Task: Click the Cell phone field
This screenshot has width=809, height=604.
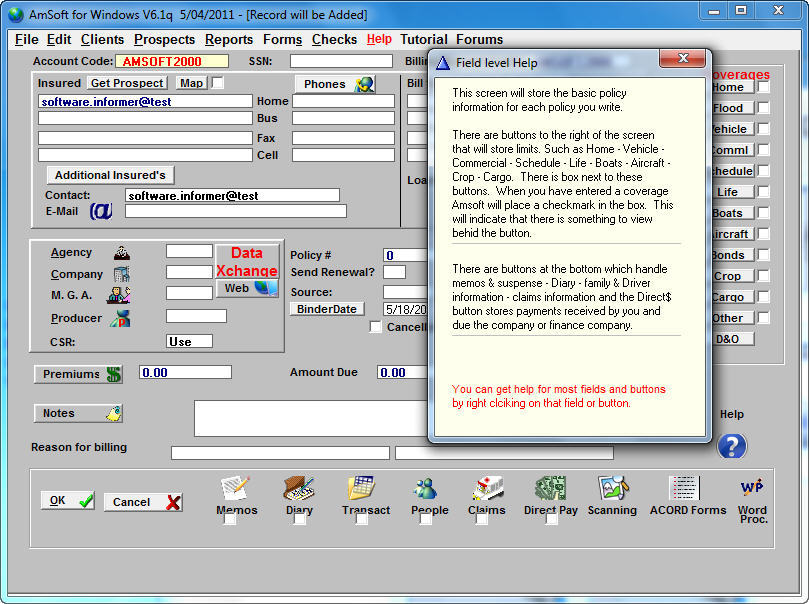Action: tap(344, 155)
